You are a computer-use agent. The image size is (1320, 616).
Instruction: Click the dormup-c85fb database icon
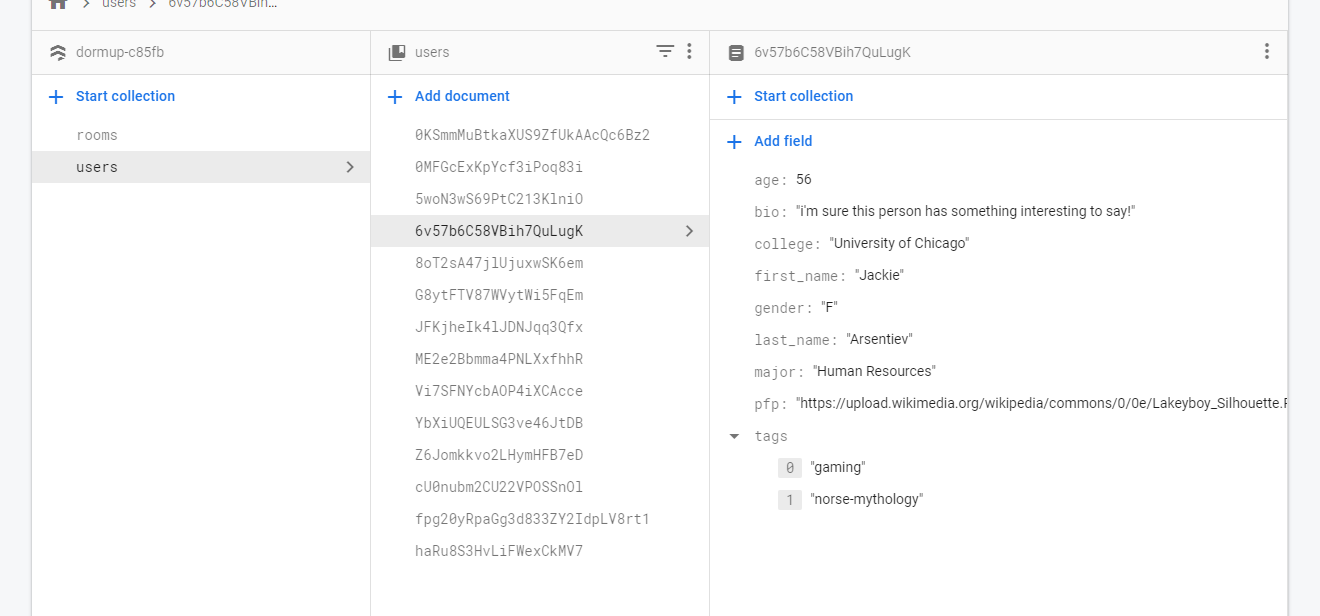pyautogui.click(x=58, y=53)
